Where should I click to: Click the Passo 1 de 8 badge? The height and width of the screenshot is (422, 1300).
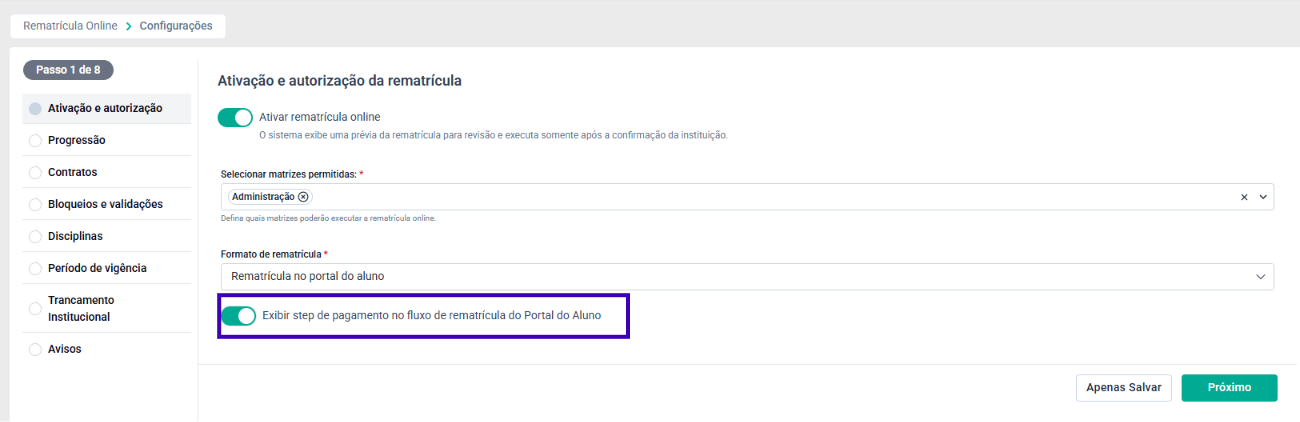click(68, 70)
